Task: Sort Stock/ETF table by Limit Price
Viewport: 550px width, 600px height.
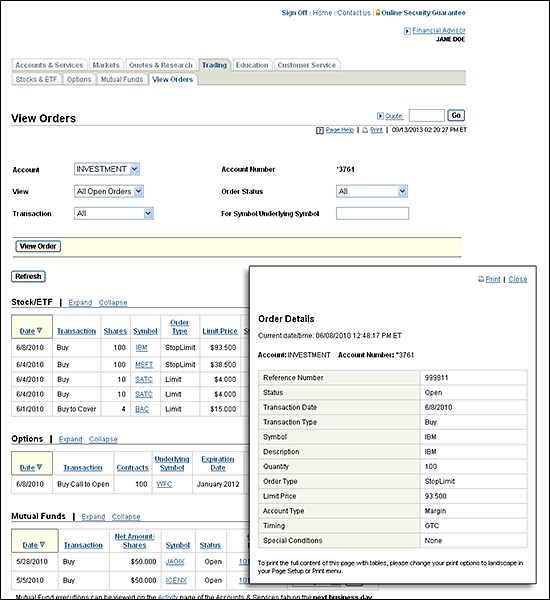Action: (220, 331)
